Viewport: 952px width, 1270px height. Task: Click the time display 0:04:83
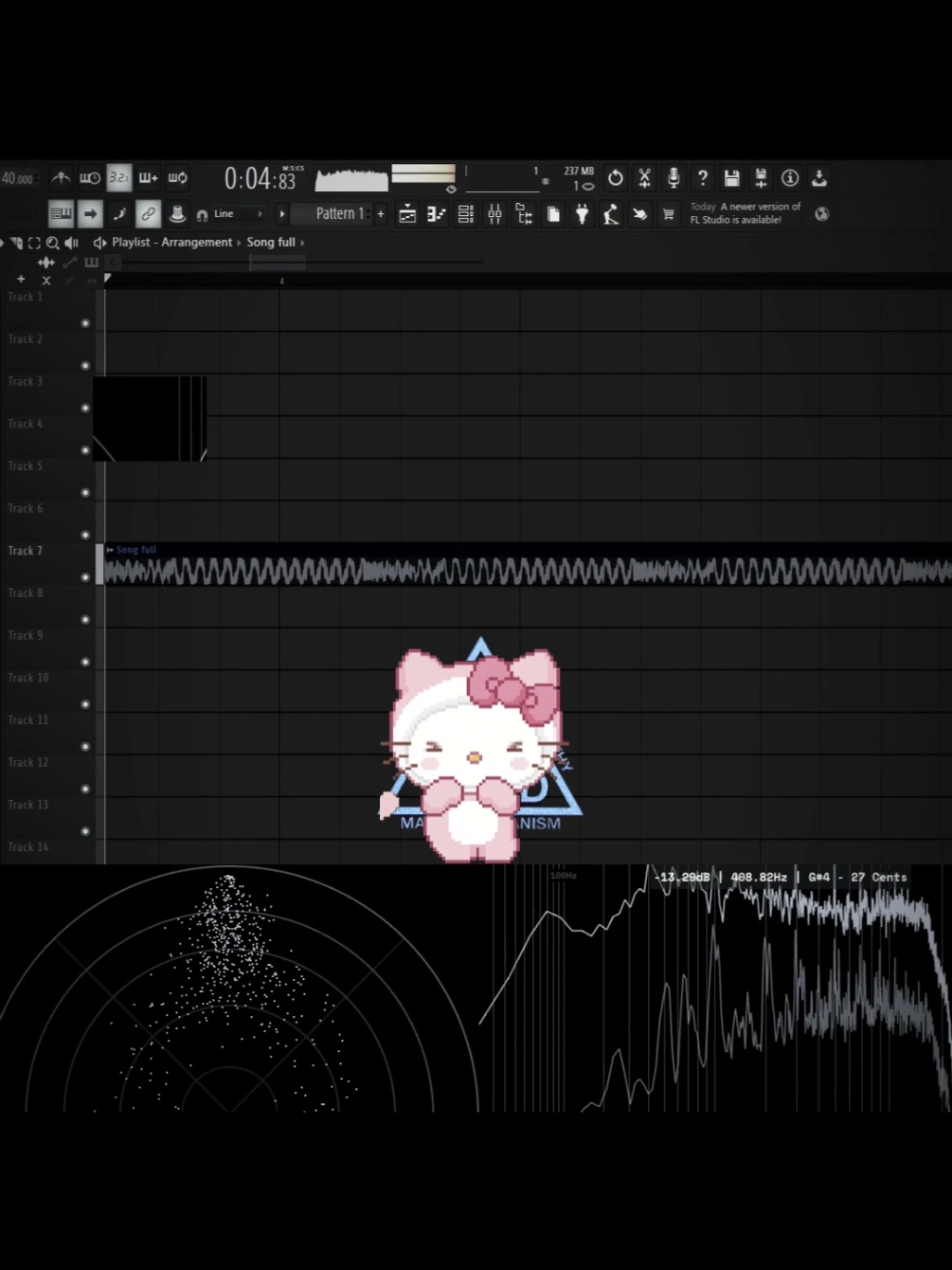pyautogui.click(x=262, y=178)
